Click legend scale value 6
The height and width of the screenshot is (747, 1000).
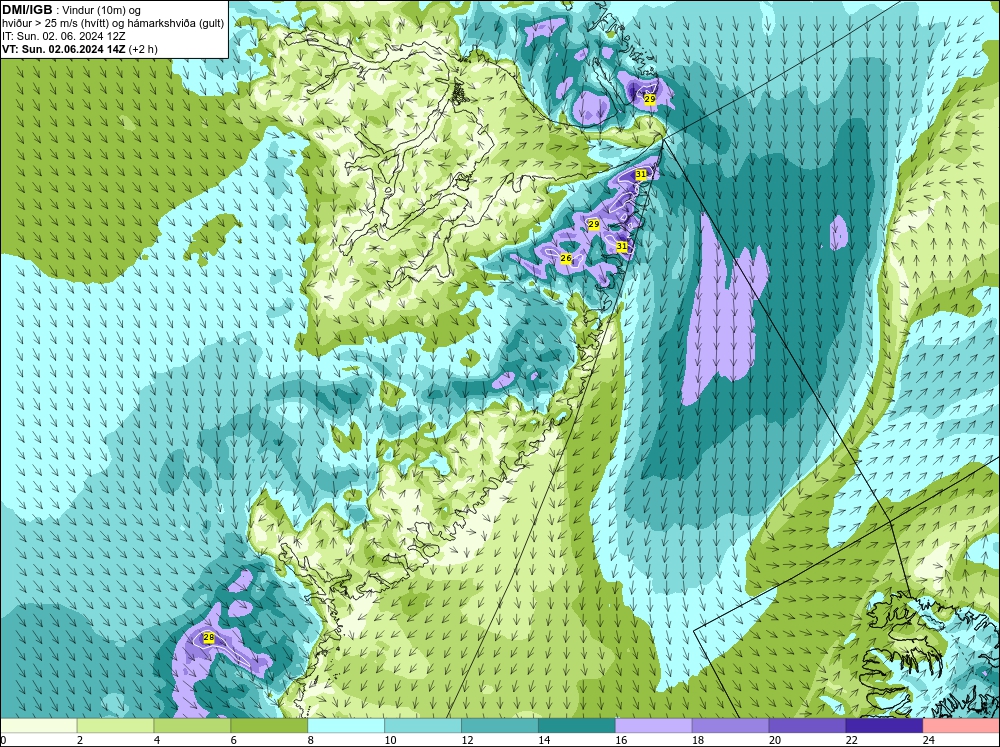coord(233,740)
